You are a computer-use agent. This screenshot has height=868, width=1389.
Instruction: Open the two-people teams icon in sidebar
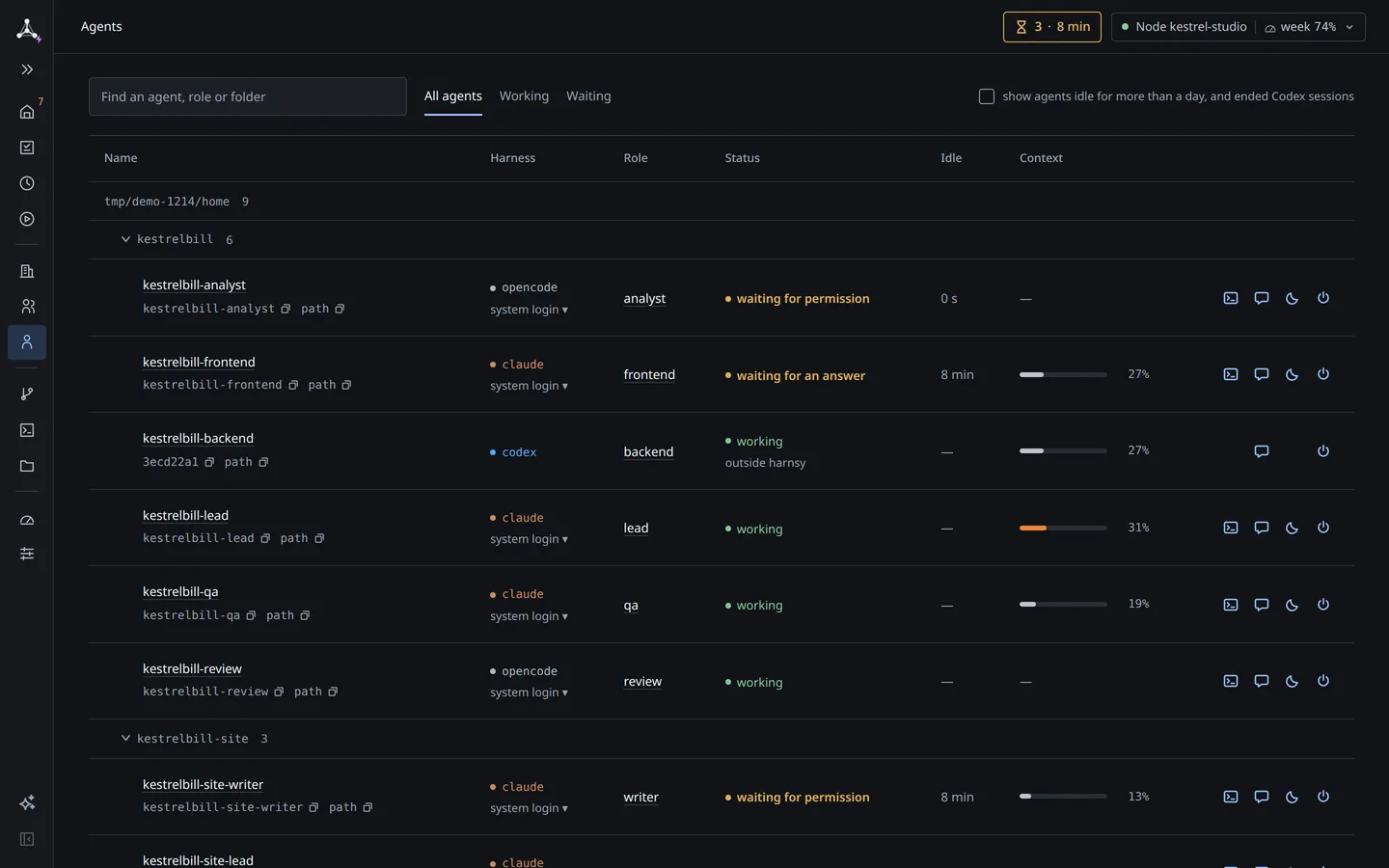pyautogui.click(x=27, y=307)
